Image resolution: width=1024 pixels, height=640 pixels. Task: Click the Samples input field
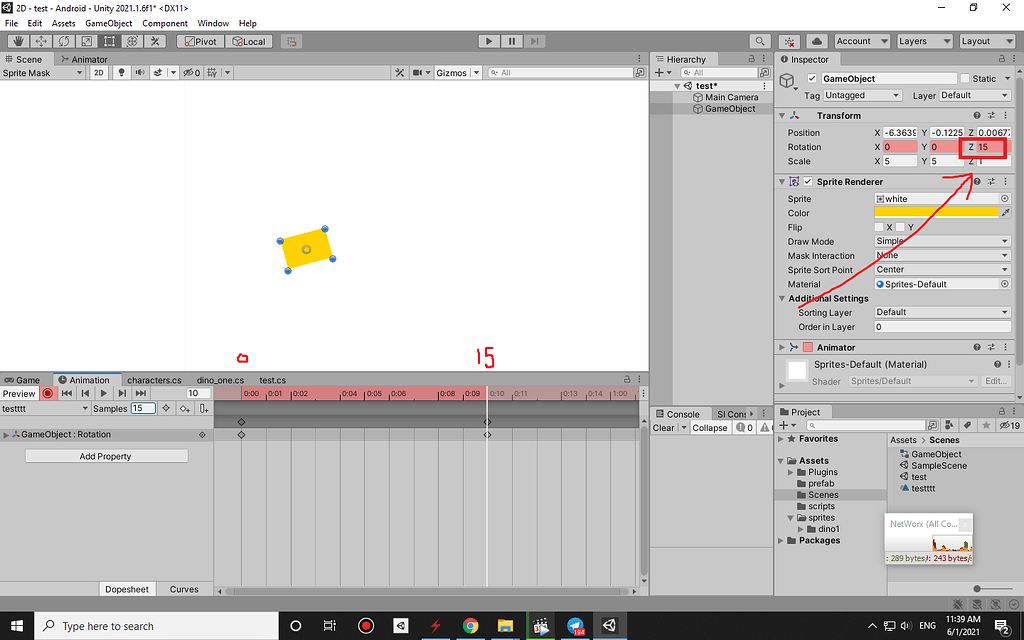click(143, 408)
